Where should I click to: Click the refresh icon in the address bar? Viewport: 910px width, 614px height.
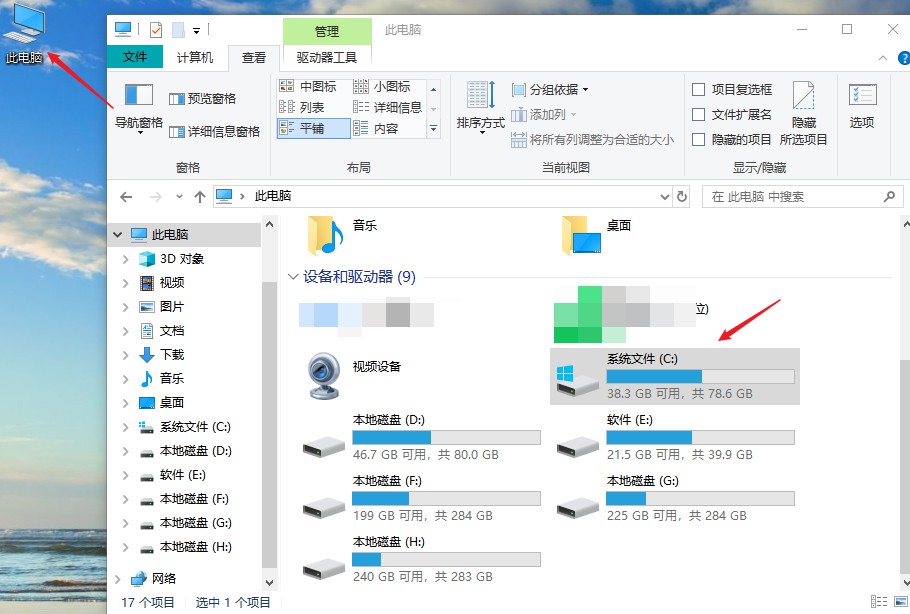pyautogui.click(x=683, y=196)
